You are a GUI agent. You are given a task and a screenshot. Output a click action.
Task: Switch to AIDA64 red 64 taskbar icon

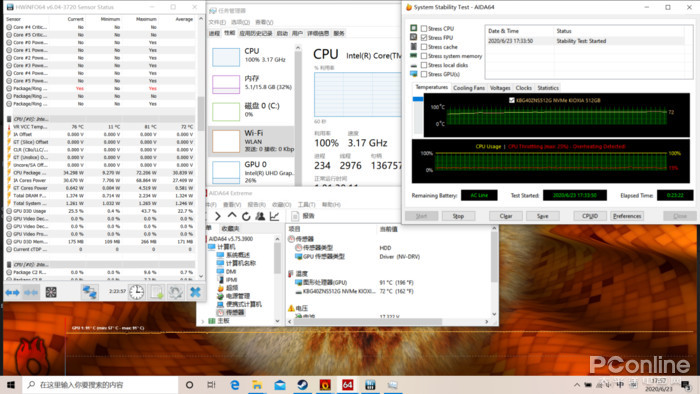click(347, 385)
